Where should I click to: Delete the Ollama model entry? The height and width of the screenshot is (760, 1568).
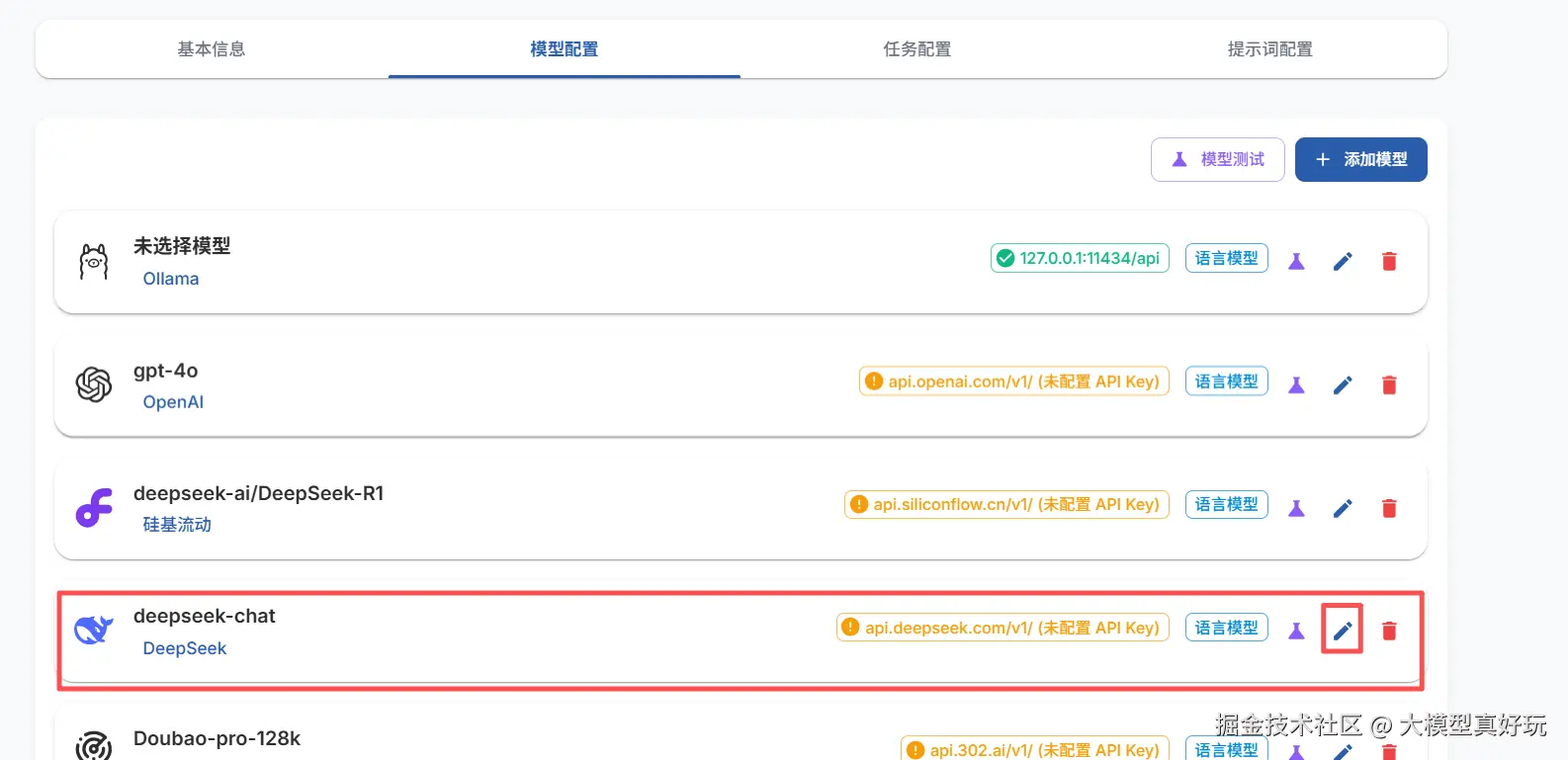[1388, 261]
